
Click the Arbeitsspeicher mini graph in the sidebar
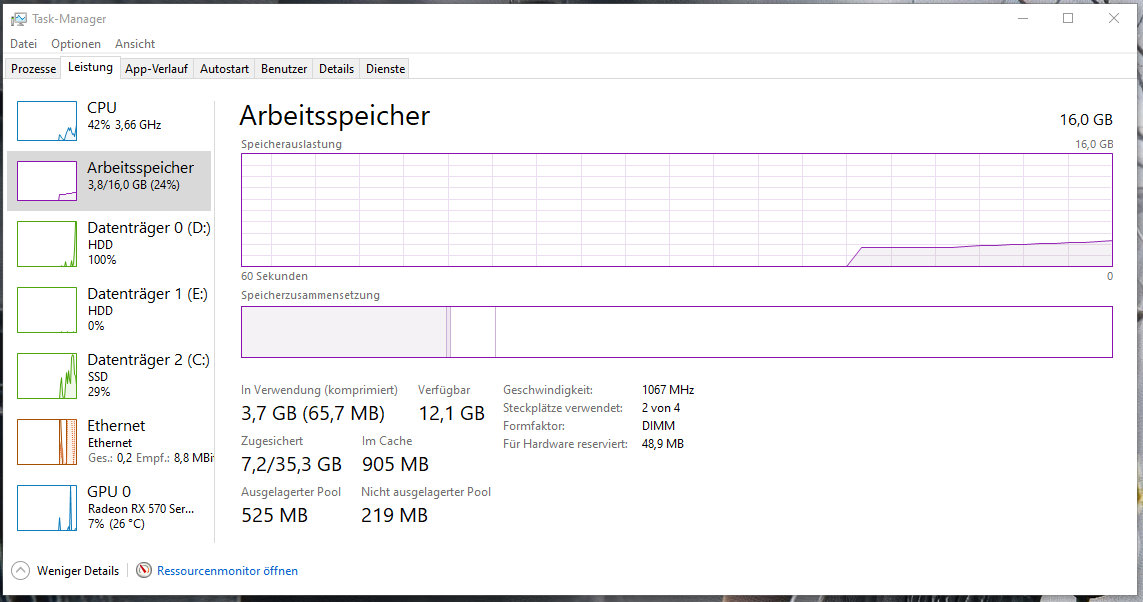pos(47,181)
